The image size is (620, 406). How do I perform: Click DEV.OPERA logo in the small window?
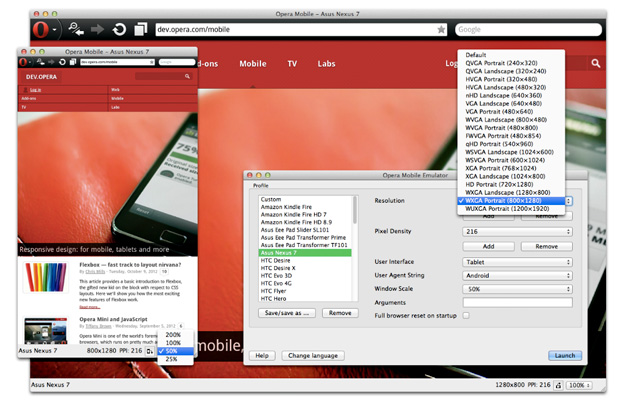point(41,77)
